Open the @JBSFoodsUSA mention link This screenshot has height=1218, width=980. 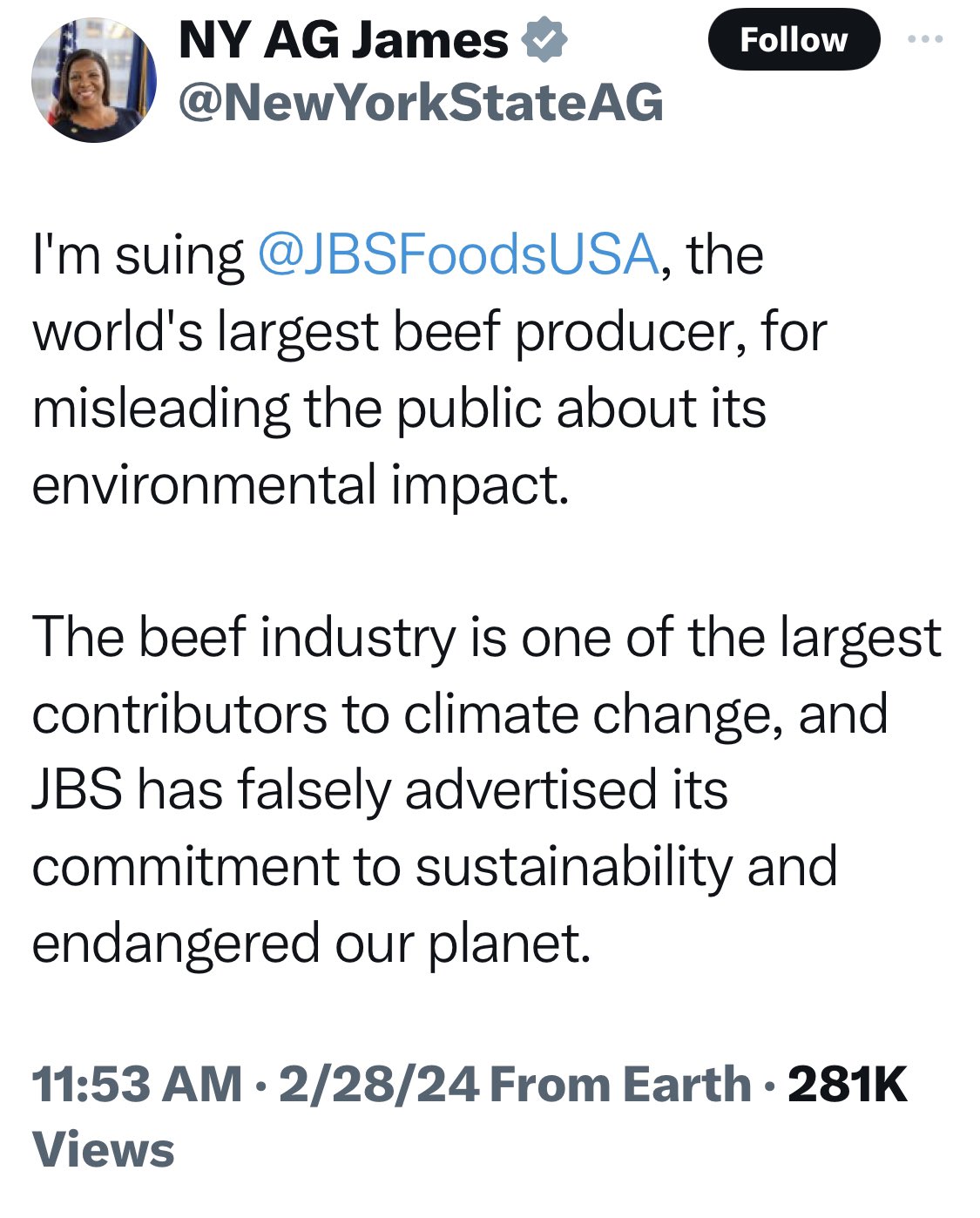(x=458, y=255)
